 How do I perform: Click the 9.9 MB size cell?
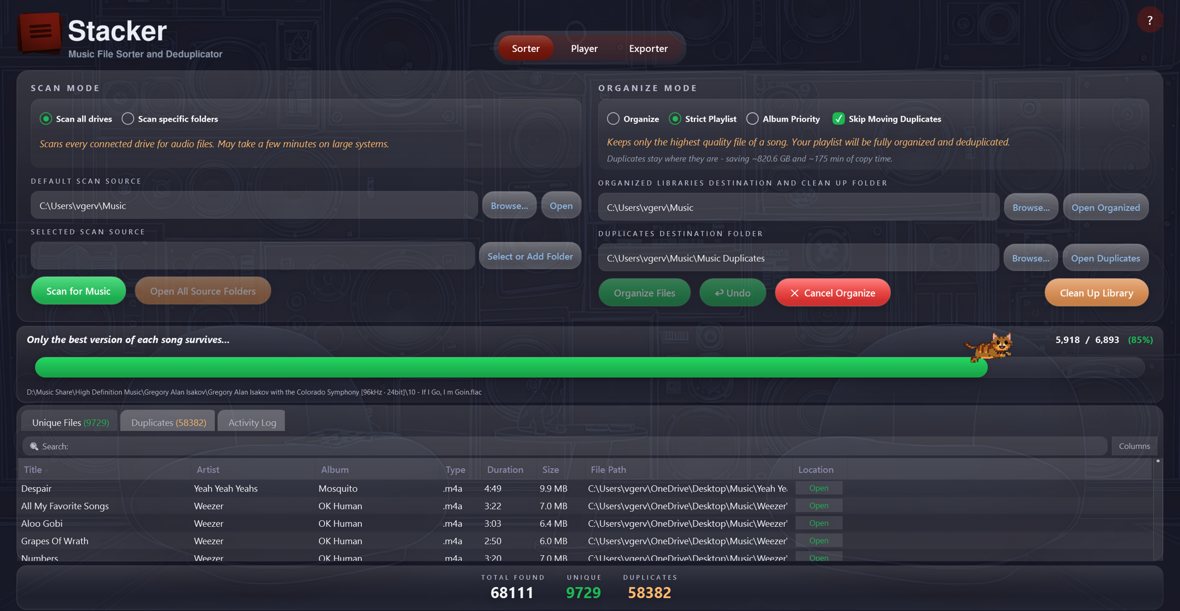(x=553, y=488)
